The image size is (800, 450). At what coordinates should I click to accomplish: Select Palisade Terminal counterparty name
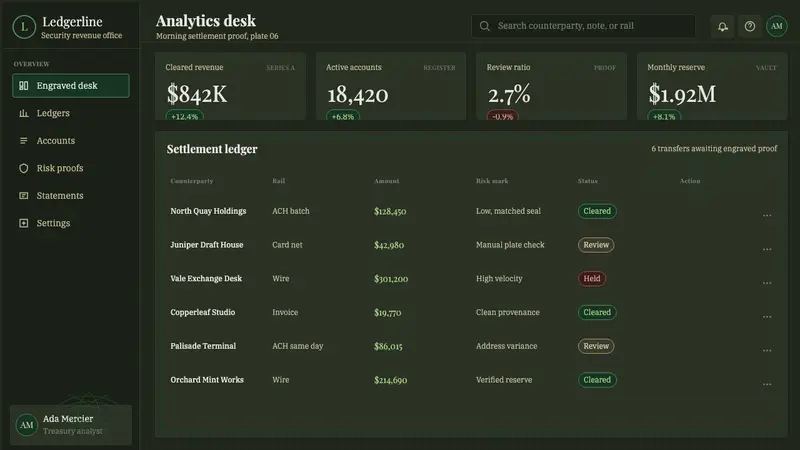click(203, 346)
